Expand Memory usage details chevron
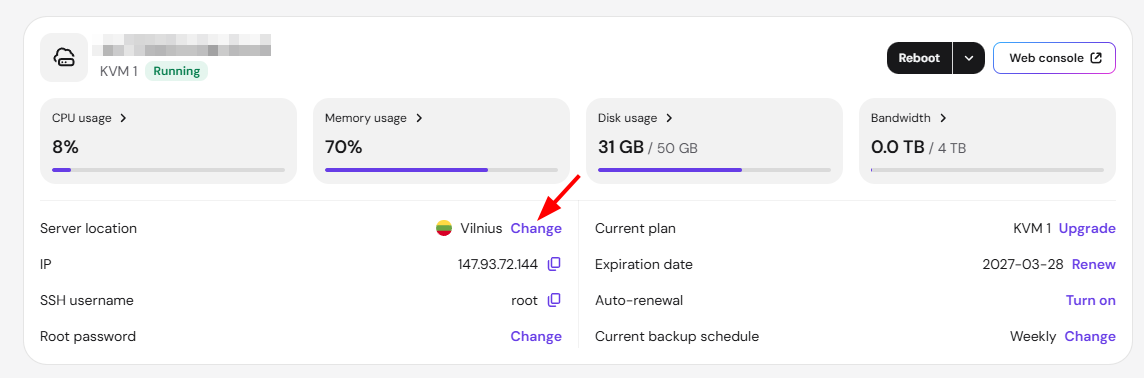This screenshot has height=378, width=1144. pos(419,117)
